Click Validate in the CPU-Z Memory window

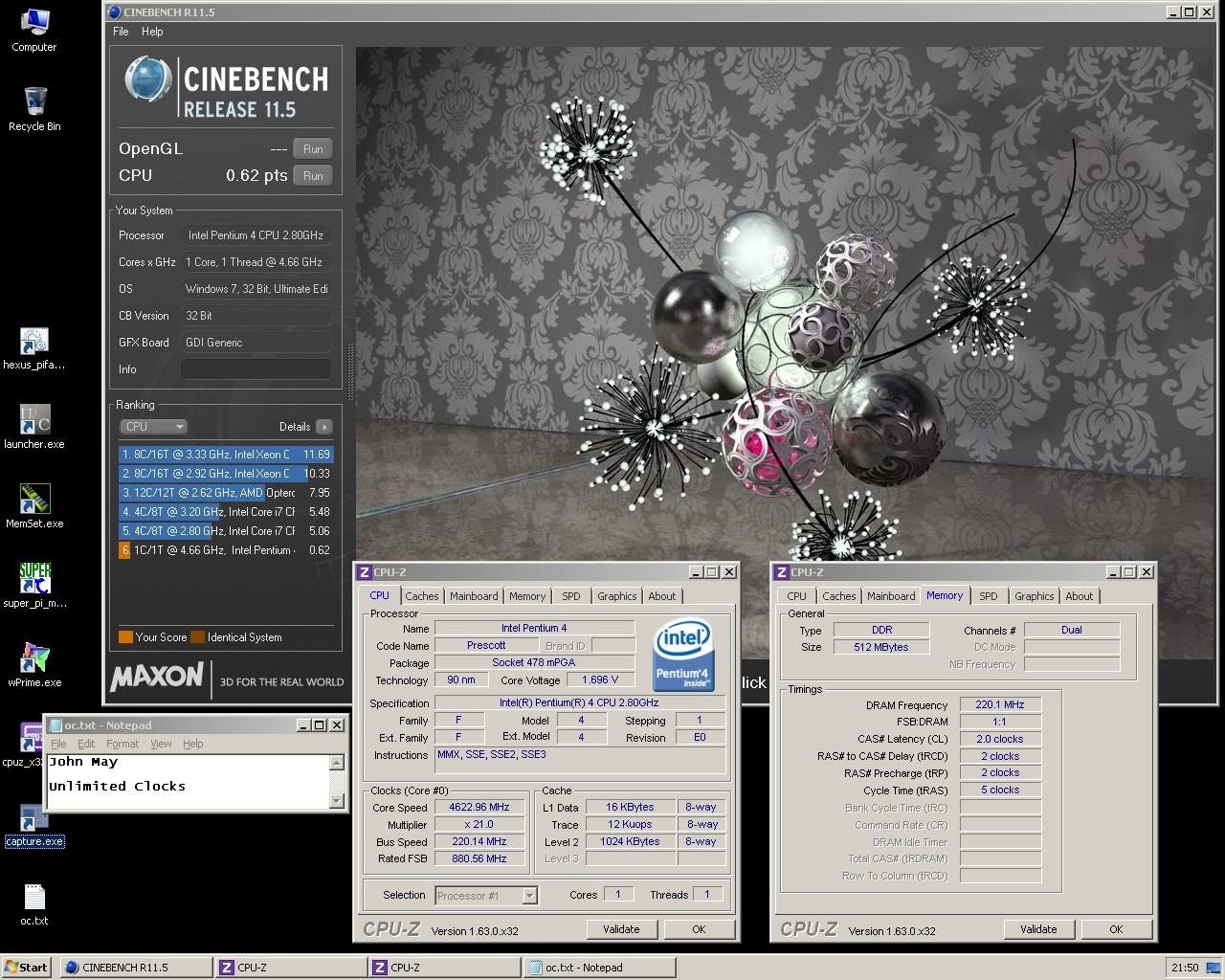(1038, 929)
